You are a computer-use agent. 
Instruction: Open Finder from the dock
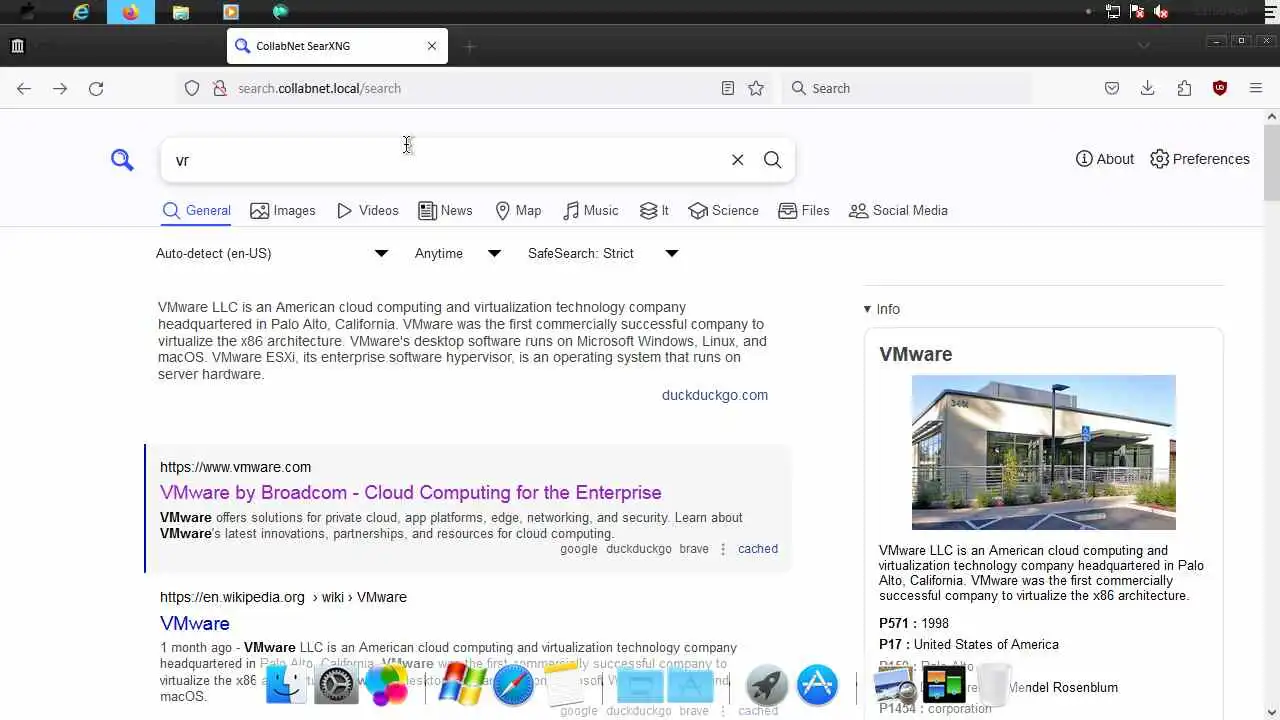pos(286,686)
